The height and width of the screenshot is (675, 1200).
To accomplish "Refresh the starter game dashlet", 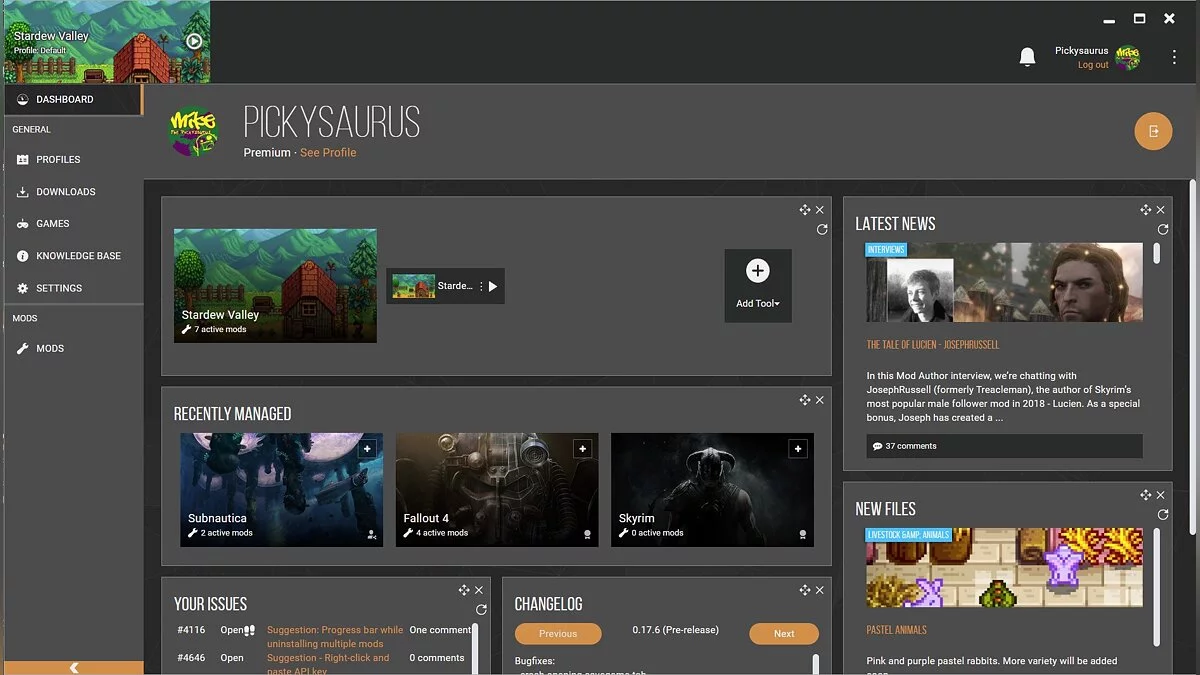I will pyautogui.click(x=822, y=229).
